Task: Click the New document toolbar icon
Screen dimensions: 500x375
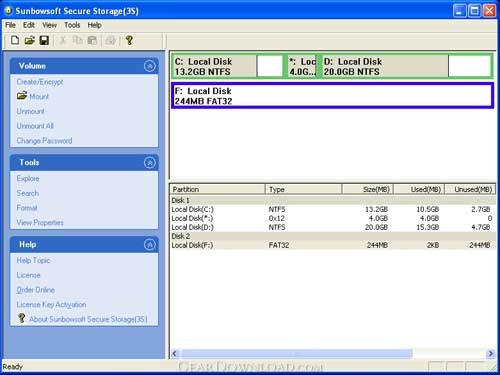Action: (x=15, y=40)
